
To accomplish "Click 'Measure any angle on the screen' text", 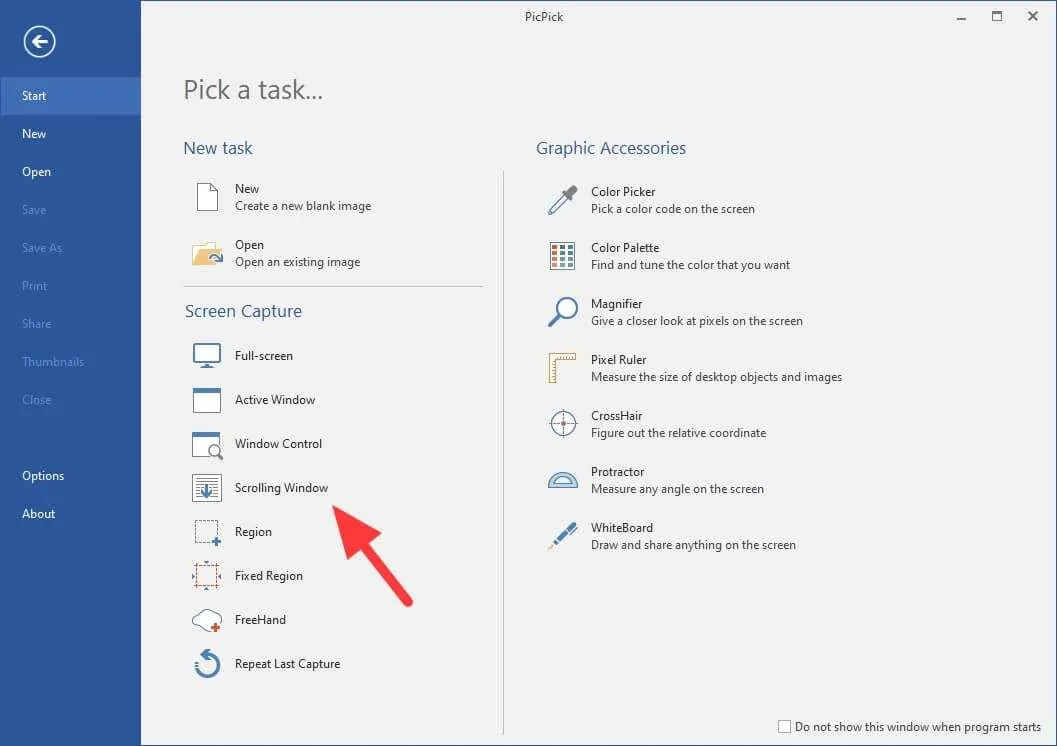I will point(677,489).
